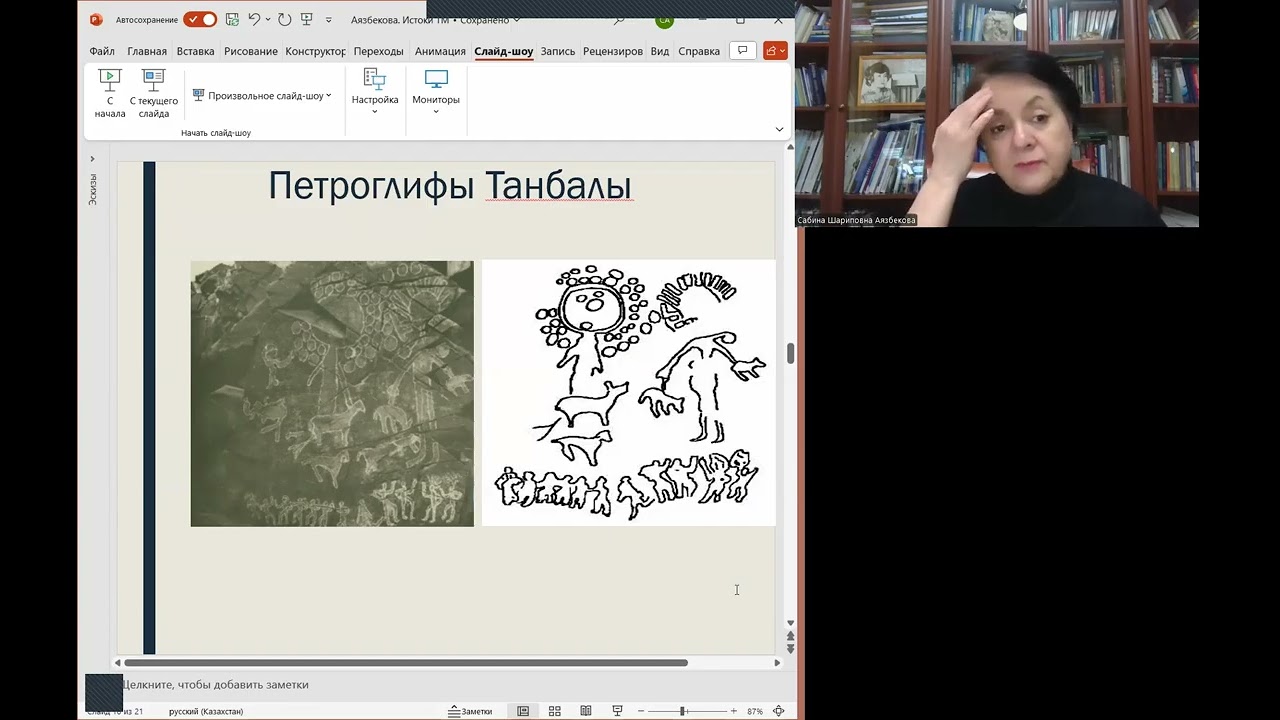Select the Слайд-шоу tab

pyautogui.click(x=504, y=51)
